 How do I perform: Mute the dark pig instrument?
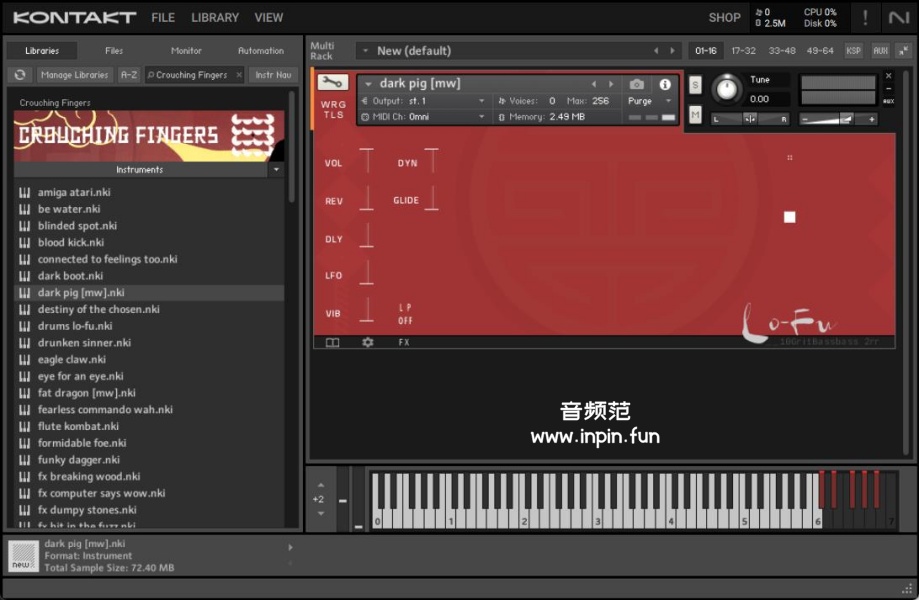pyautogui.click(x=695, y=115)
